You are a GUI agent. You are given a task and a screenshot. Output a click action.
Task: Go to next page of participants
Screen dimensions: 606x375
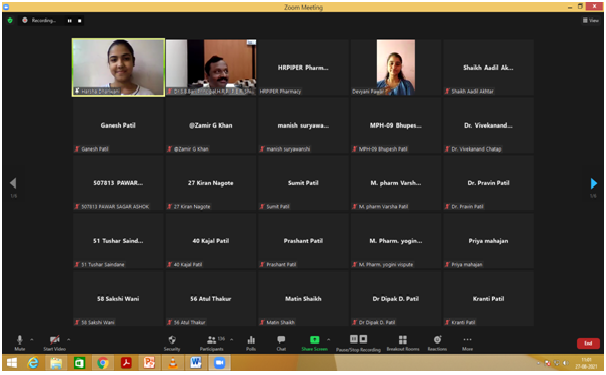[x=594, y=183]
